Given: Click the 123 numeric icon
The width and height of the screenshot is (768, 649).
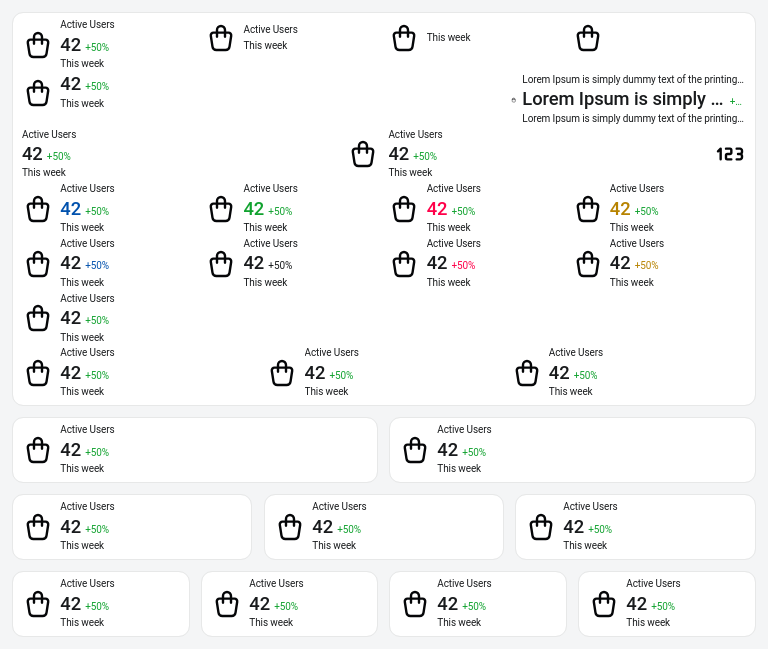Looking at the screenshot, I should coord(730,154).
